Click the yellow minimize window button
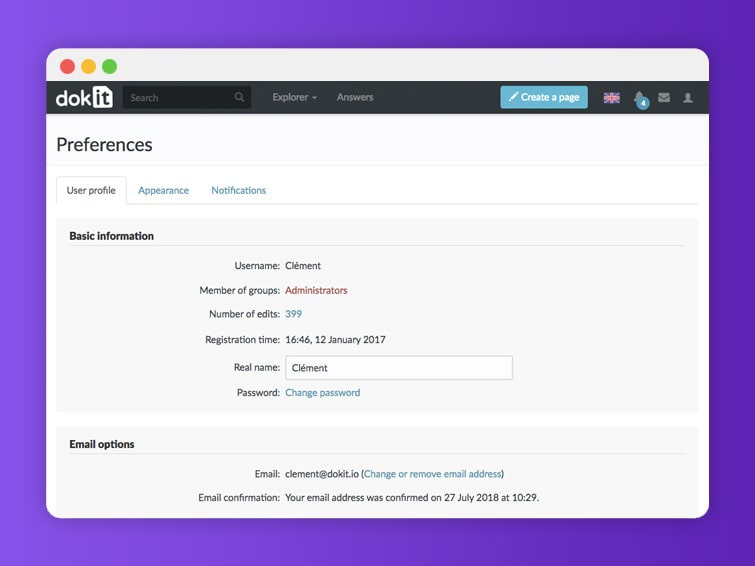755x566 pixels. 89,66
